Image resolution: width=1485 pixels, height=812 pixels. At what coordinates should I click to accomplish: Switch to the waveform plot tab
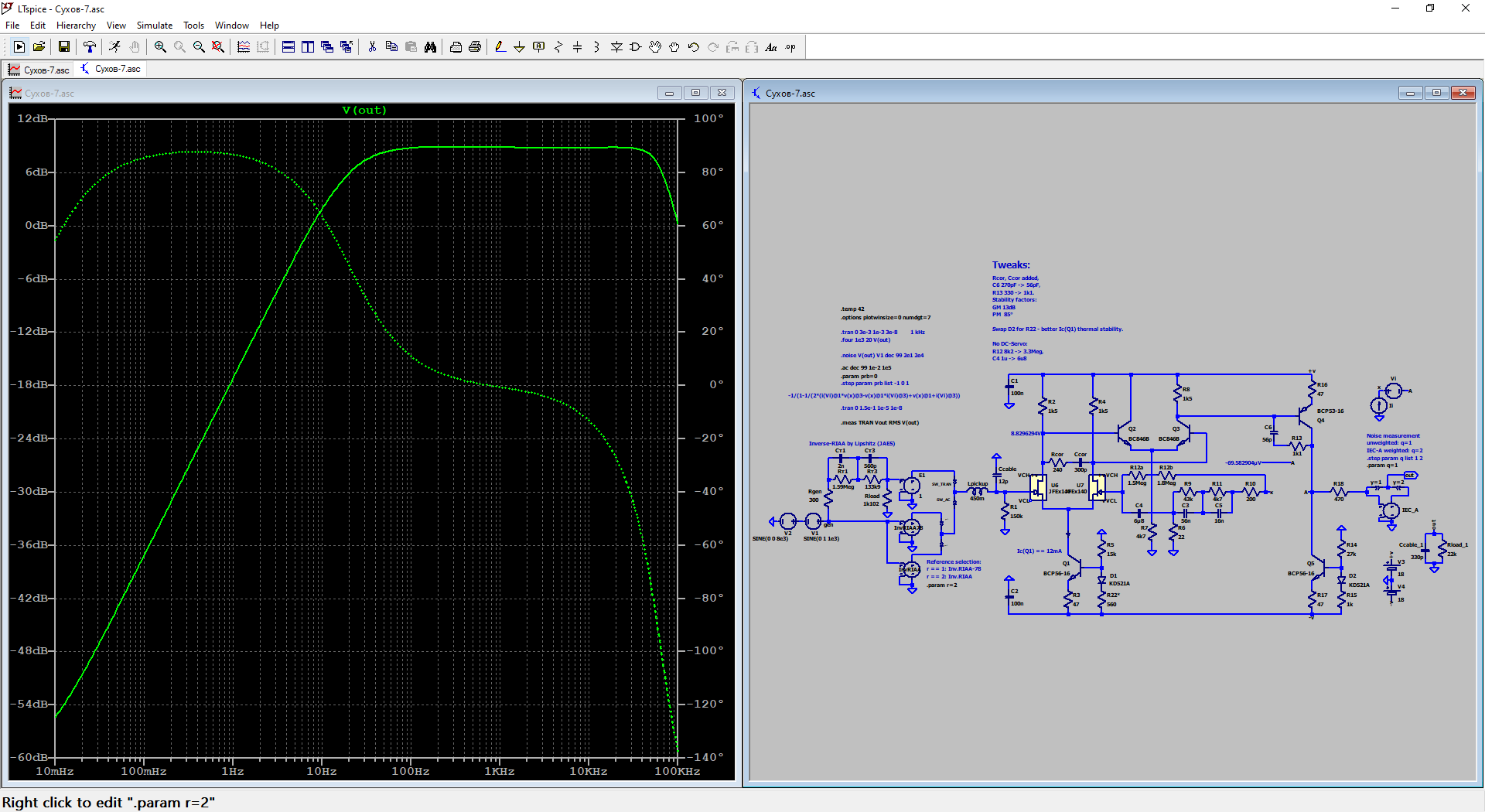(x=39, y=70)
